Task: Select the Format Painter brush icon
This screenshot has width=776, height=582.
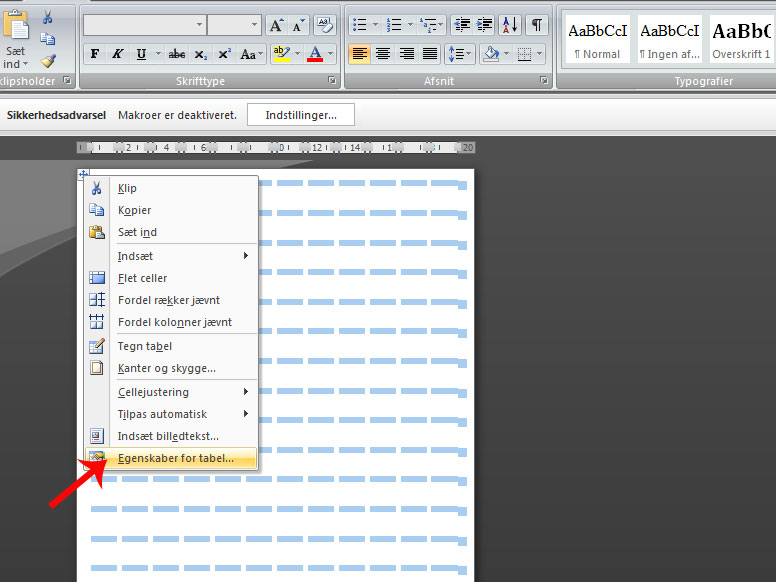Action: [48, 60]
